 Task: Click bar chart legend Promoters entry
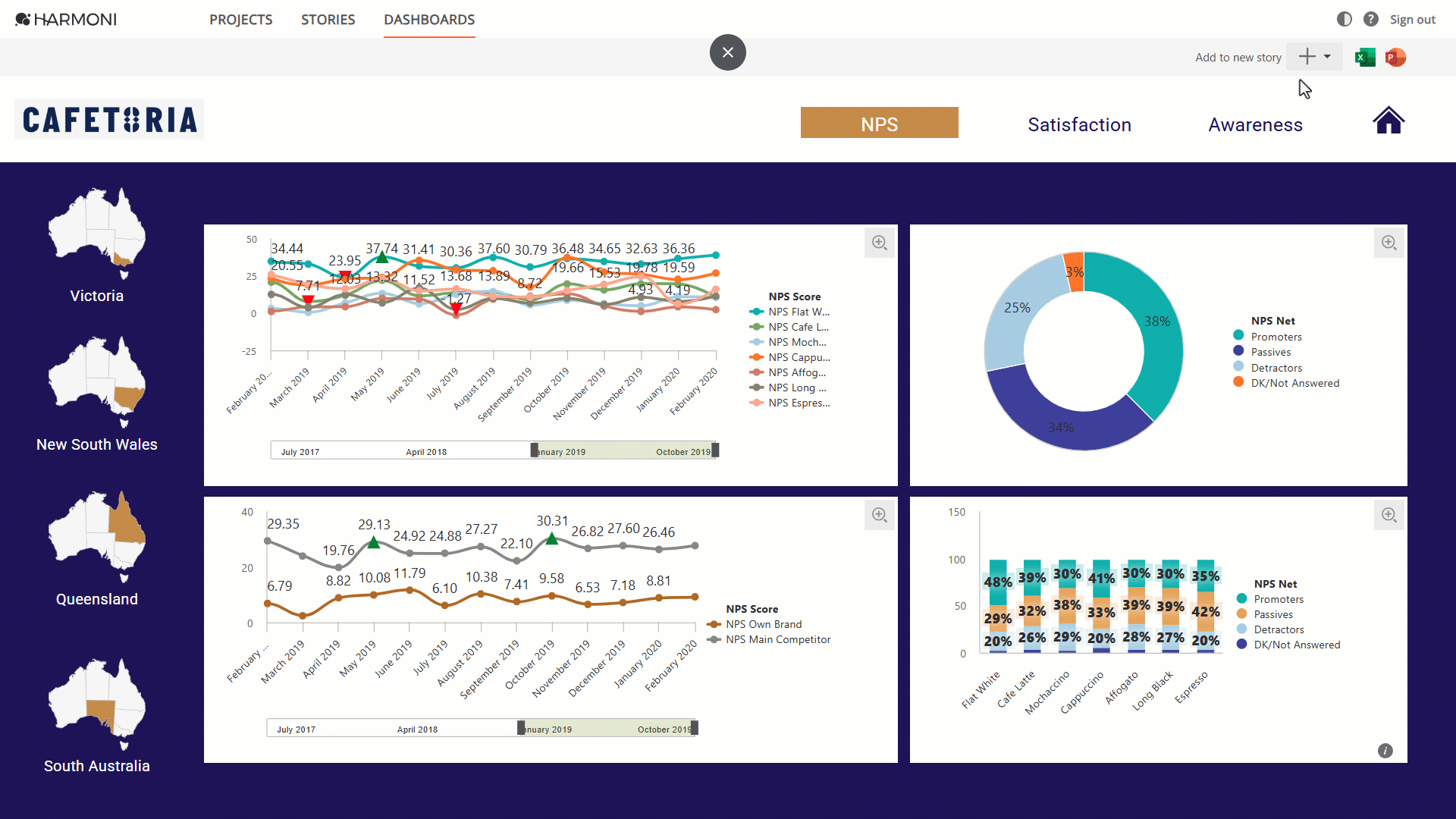click(x=1270, y=599)
